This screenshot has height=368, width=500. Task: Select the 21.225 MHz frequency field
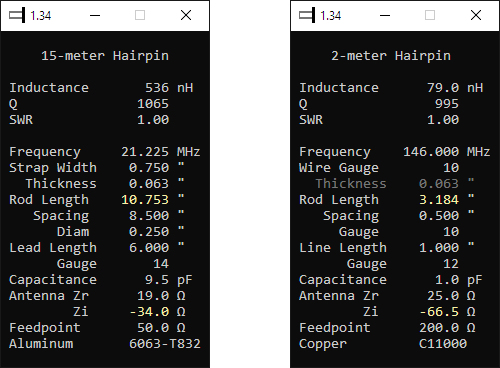pyautogui.click(x=161, y=152)
